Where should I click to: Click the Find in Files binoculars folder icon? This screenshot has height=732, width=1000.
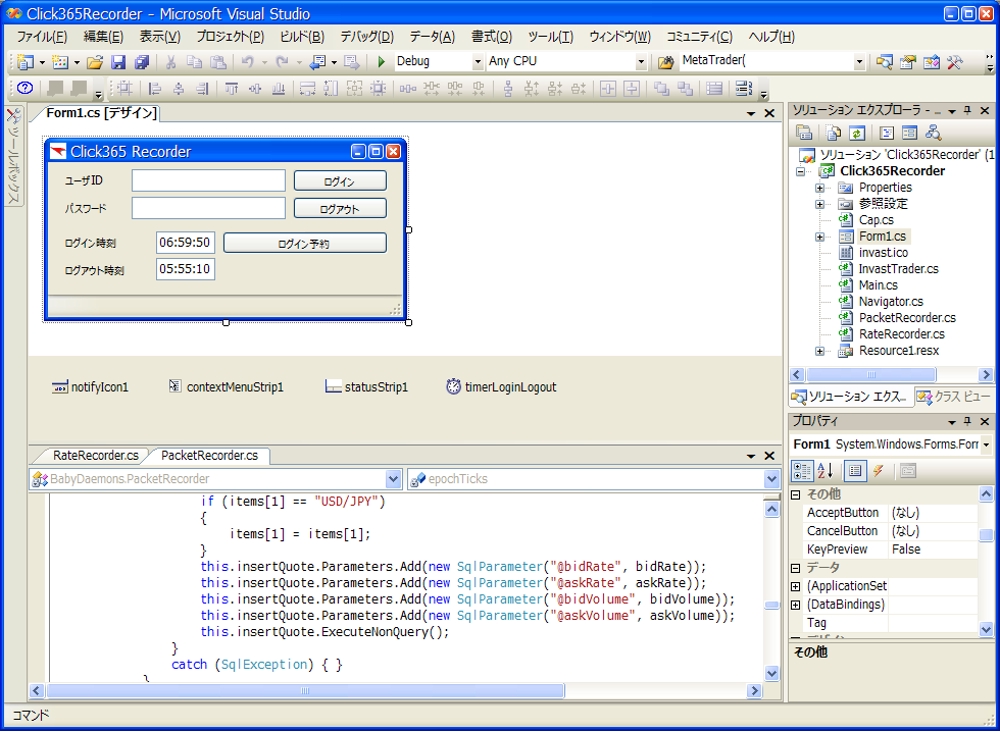click(665, 62)
